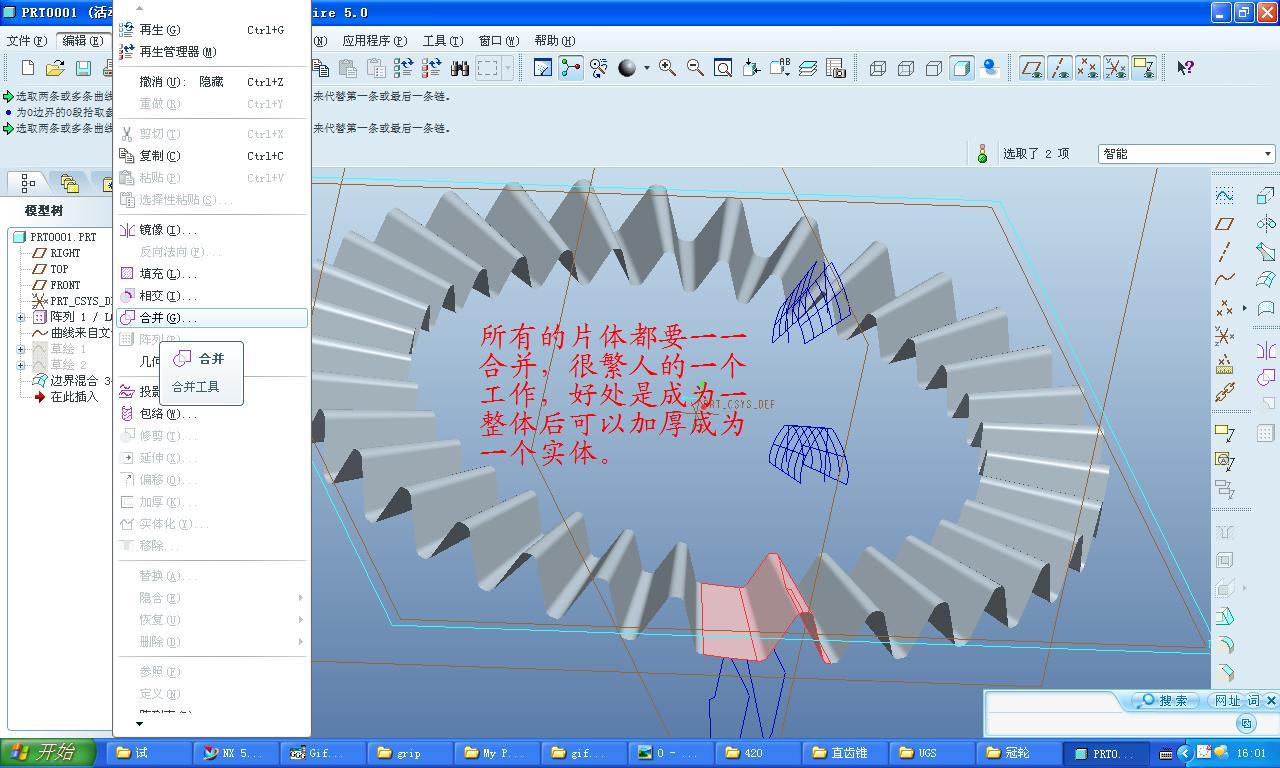Expand more items at menu bottom arrow
Screen dimensions: 1280x768
[x=139, y=723]
